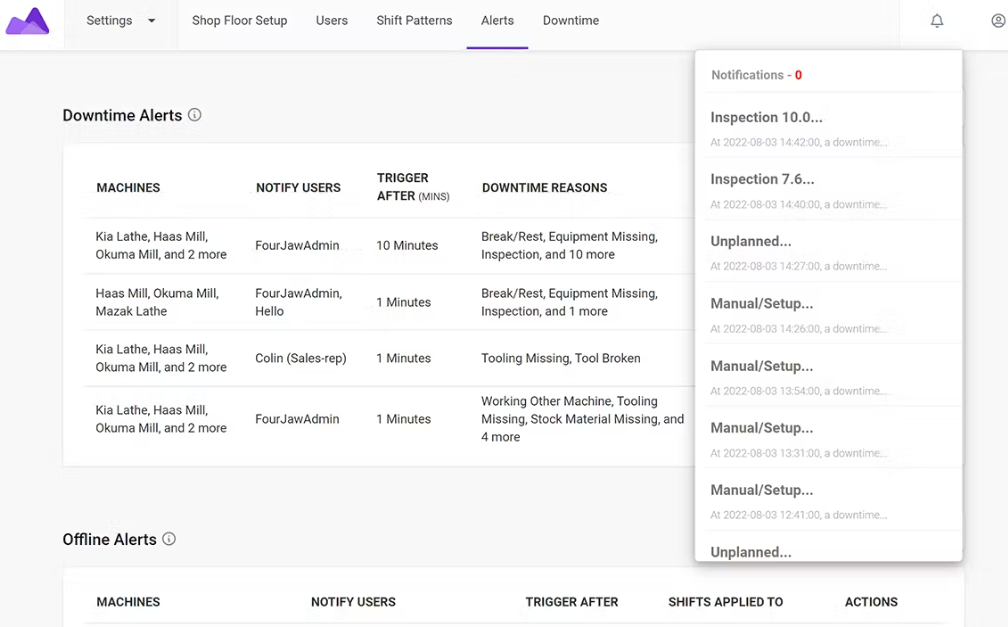Switch to Shift Patterns tab

(x=414, y=21)
